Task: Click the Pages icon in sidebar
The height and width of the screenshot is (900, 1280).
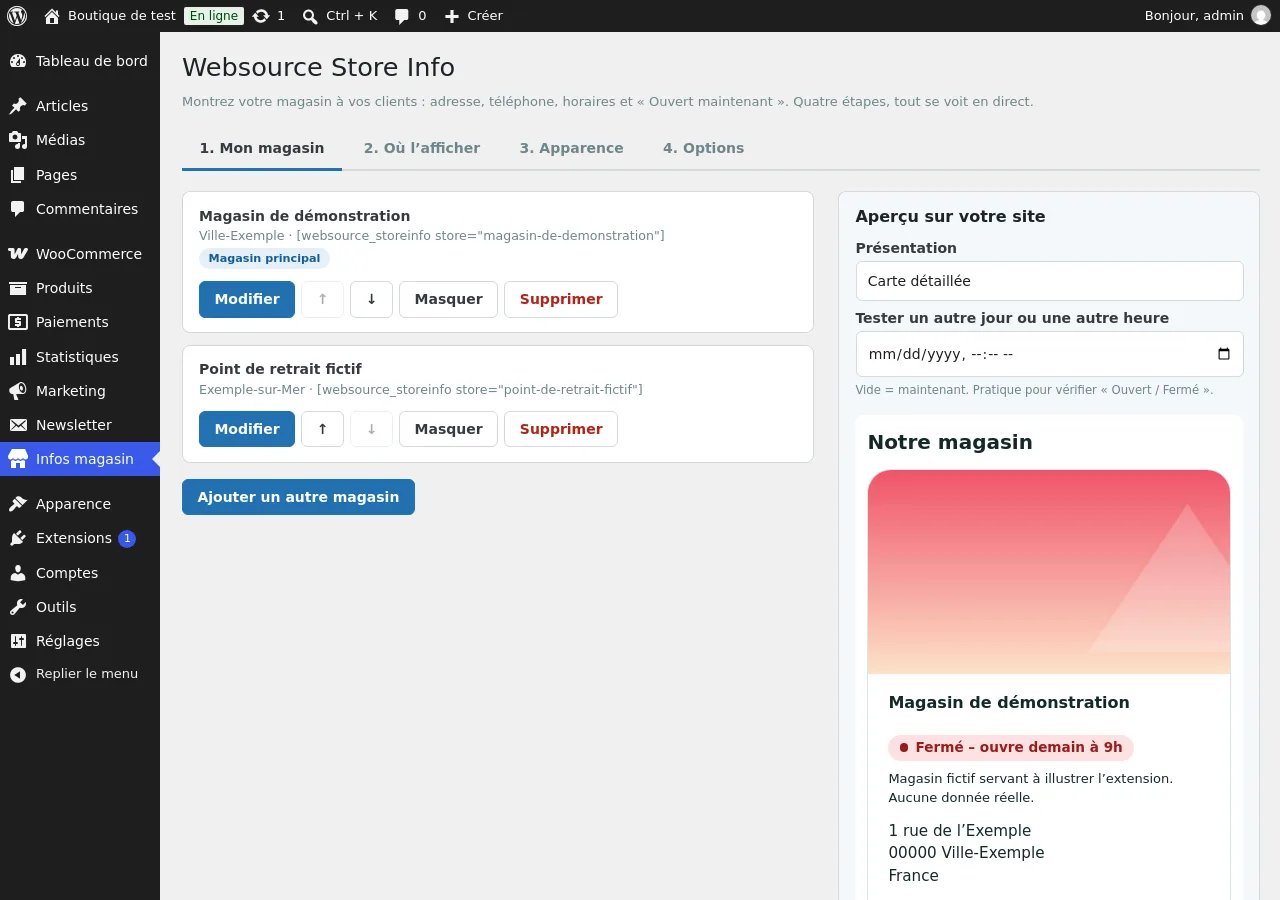Action: [x=18, y=175]
